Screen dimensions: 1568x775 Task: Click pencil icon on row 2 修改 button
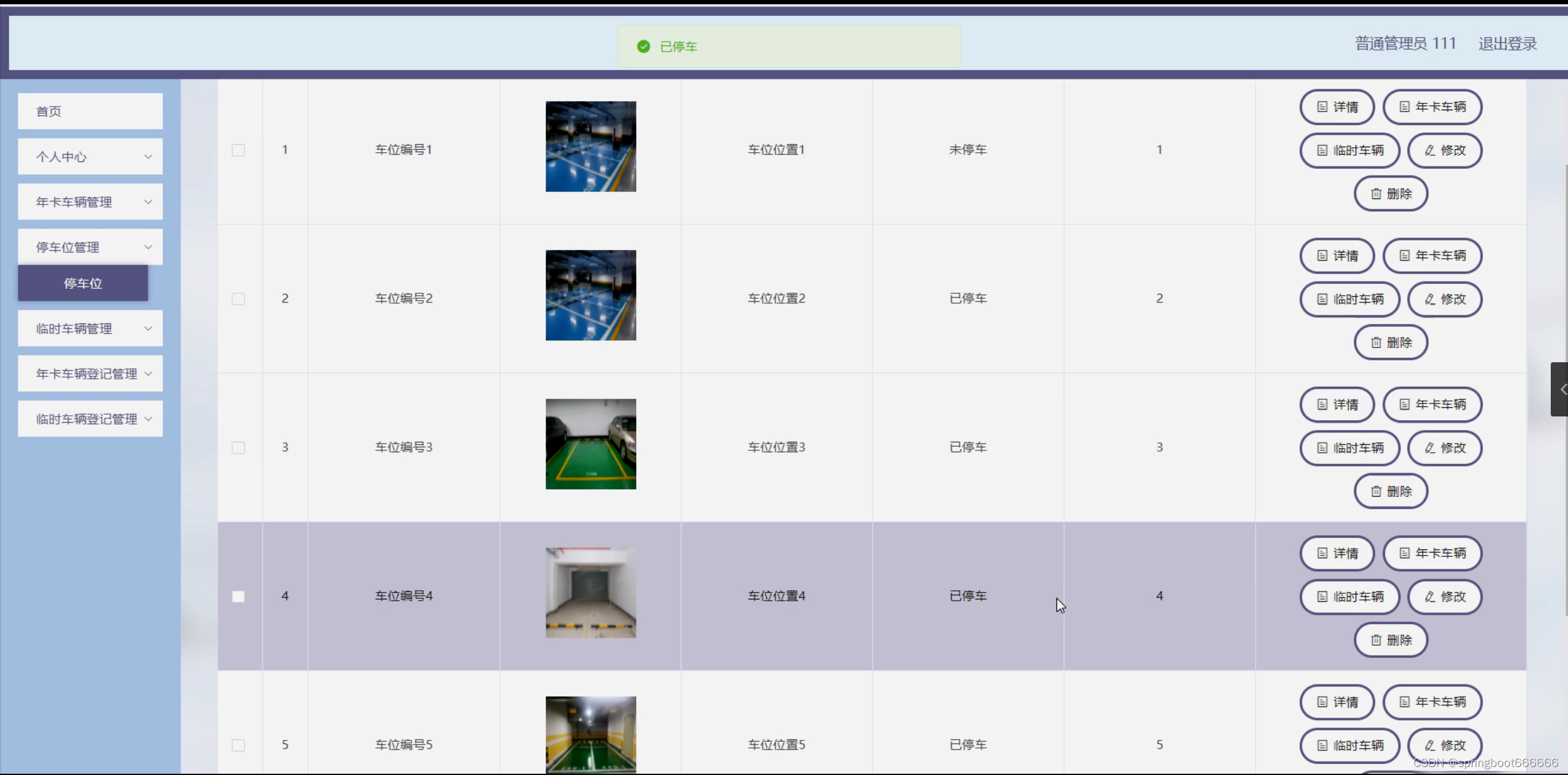[1430, 299]
